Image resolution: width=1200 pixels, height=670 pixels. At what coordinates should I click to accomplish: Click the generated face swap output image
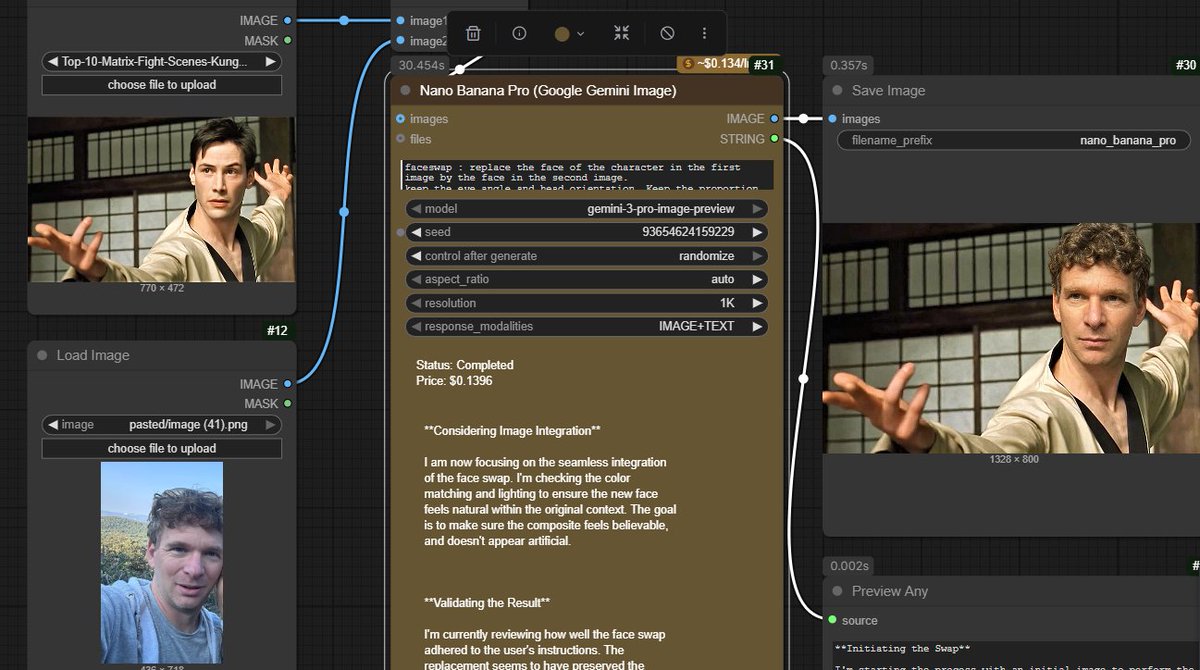point(1011,337)
